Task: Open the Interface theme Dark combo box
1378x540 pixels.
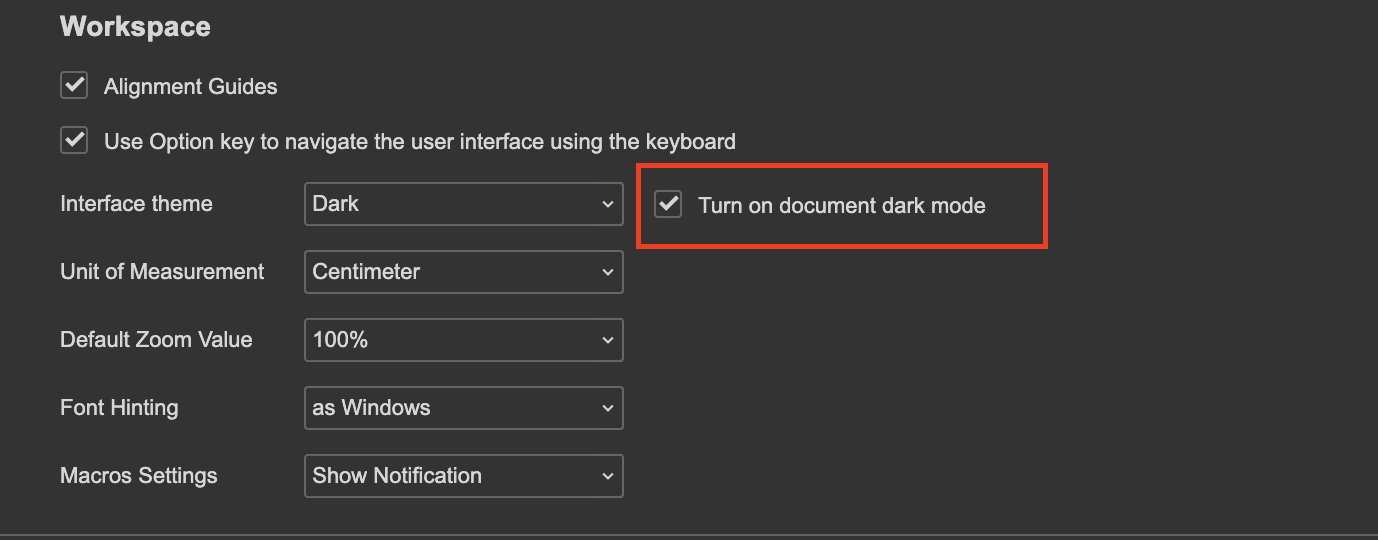Action: click(464, 204)
